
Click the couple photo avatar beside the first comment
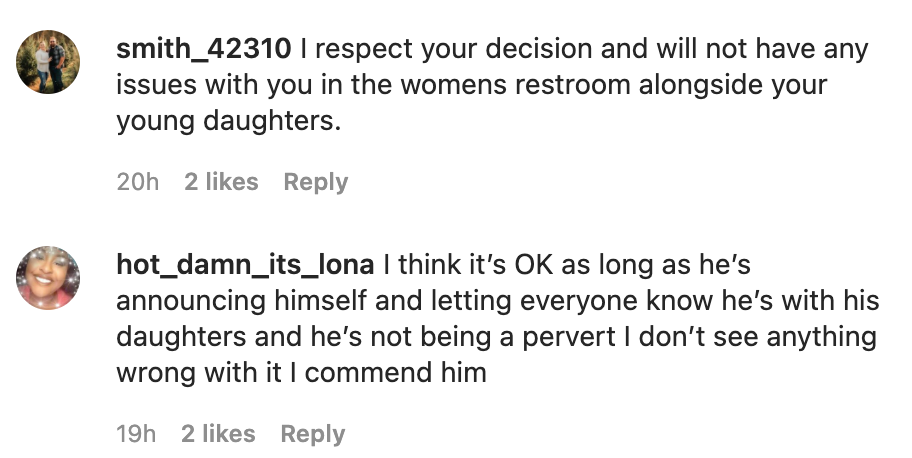[x=48, y=62]
